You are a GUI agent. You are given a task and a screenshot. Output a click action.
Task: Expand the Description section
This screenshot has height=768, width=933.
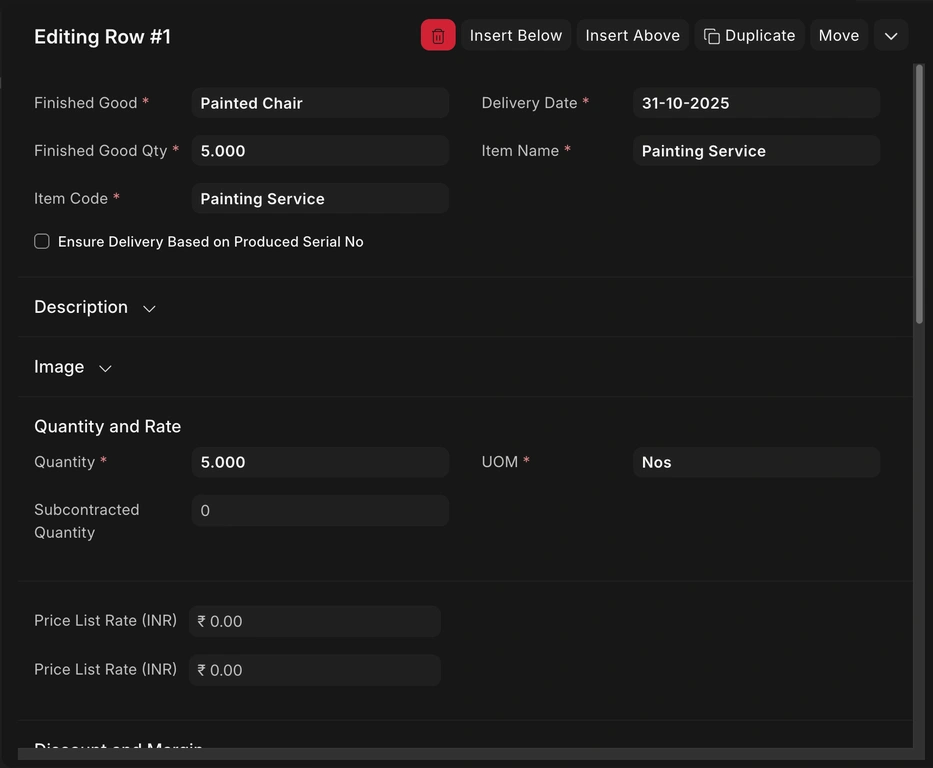click(x=95, y=307)
